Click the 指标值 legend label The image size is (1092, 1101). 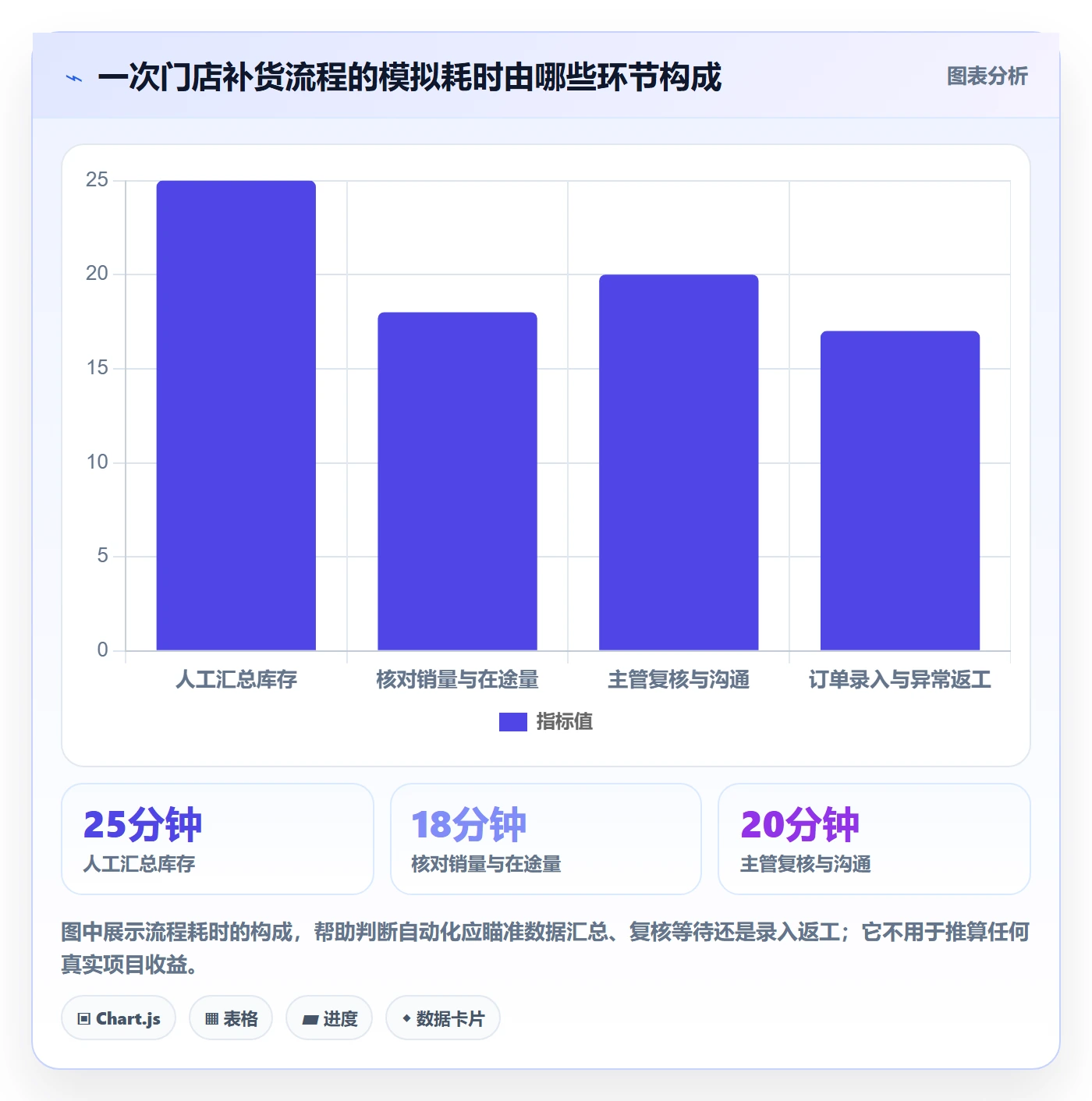(x=565, y=722)
